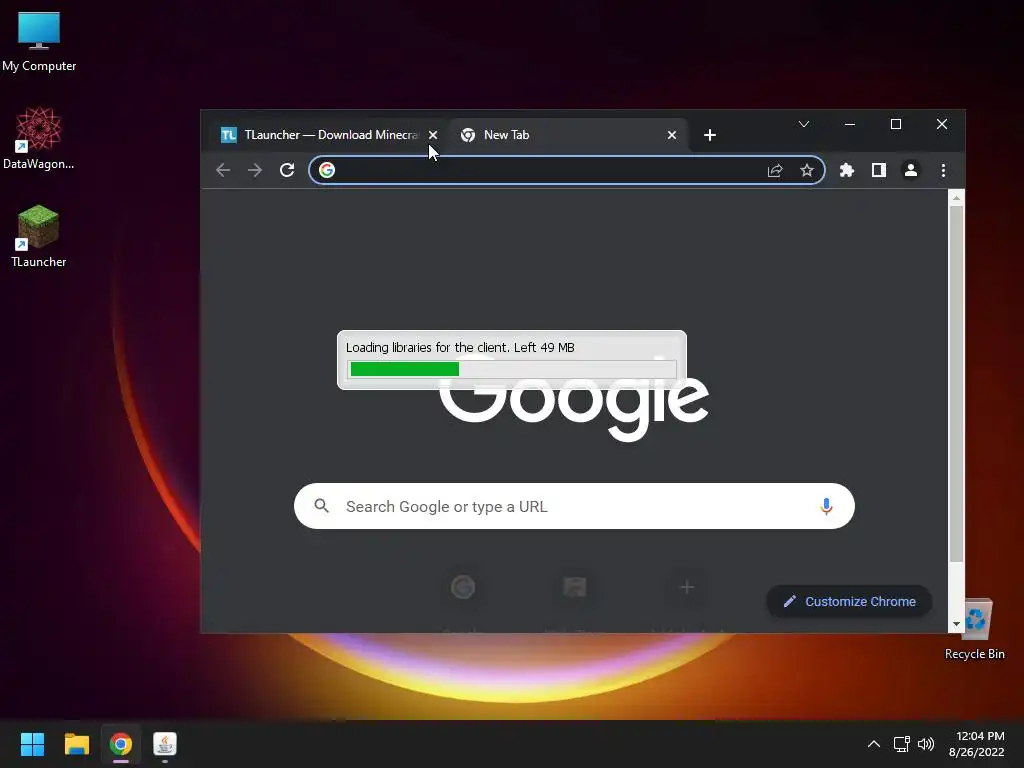Image resolution: width=1024 pixels, height=768 pixels.
Task: Click Java TLauncher taskbar icon
Action: pyautogui.click(x=165, y=744)
